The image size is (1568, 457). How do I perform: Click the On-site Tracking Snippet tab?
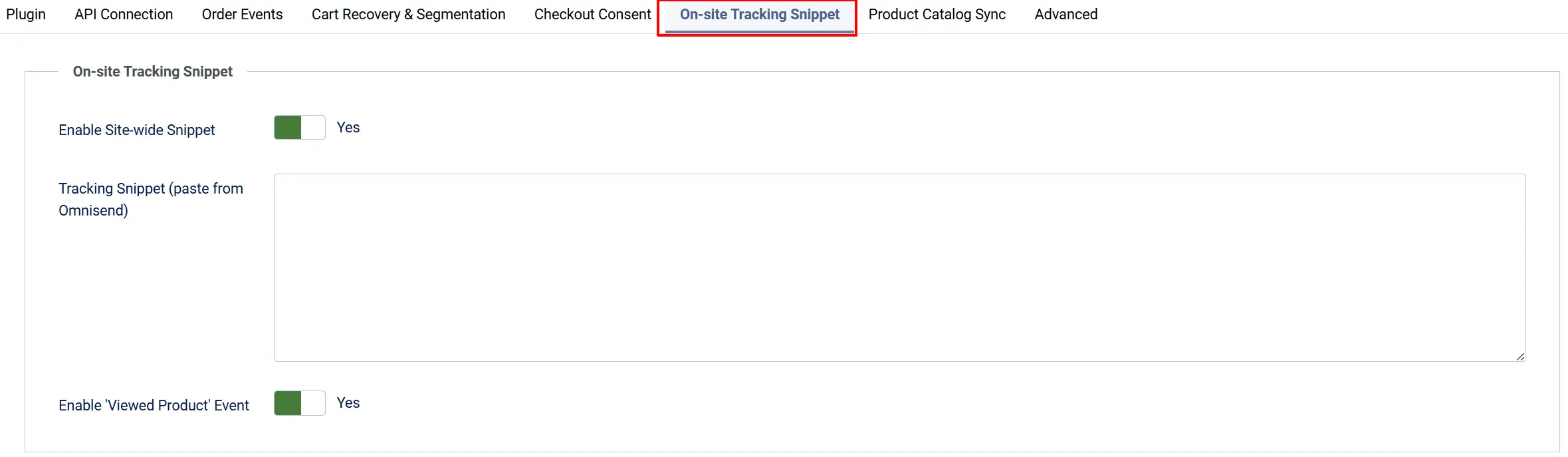point(759,15)
